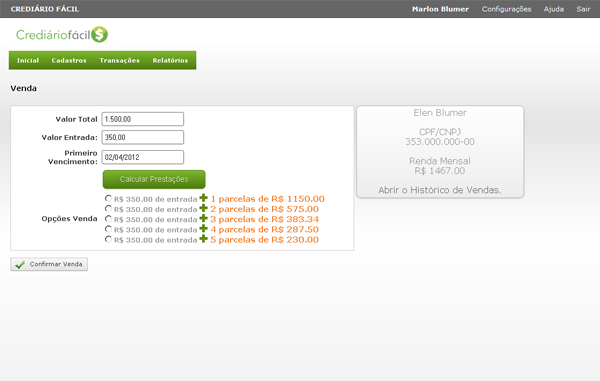Choose the 3 parcelas de R$ 383.34 radio

[x=108, y=219]
